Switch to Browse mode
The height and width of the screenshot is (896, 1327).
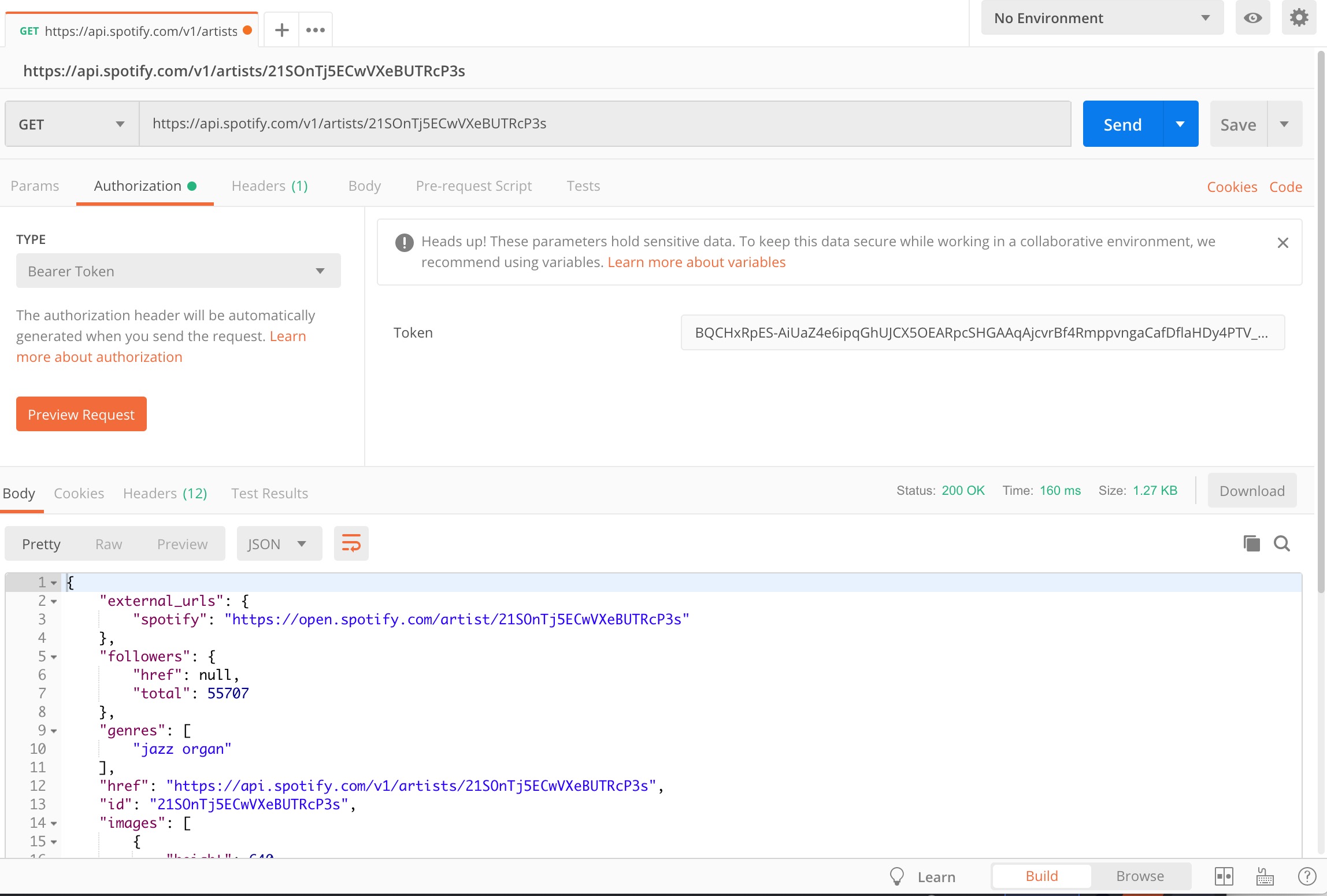coord(1140,876)
